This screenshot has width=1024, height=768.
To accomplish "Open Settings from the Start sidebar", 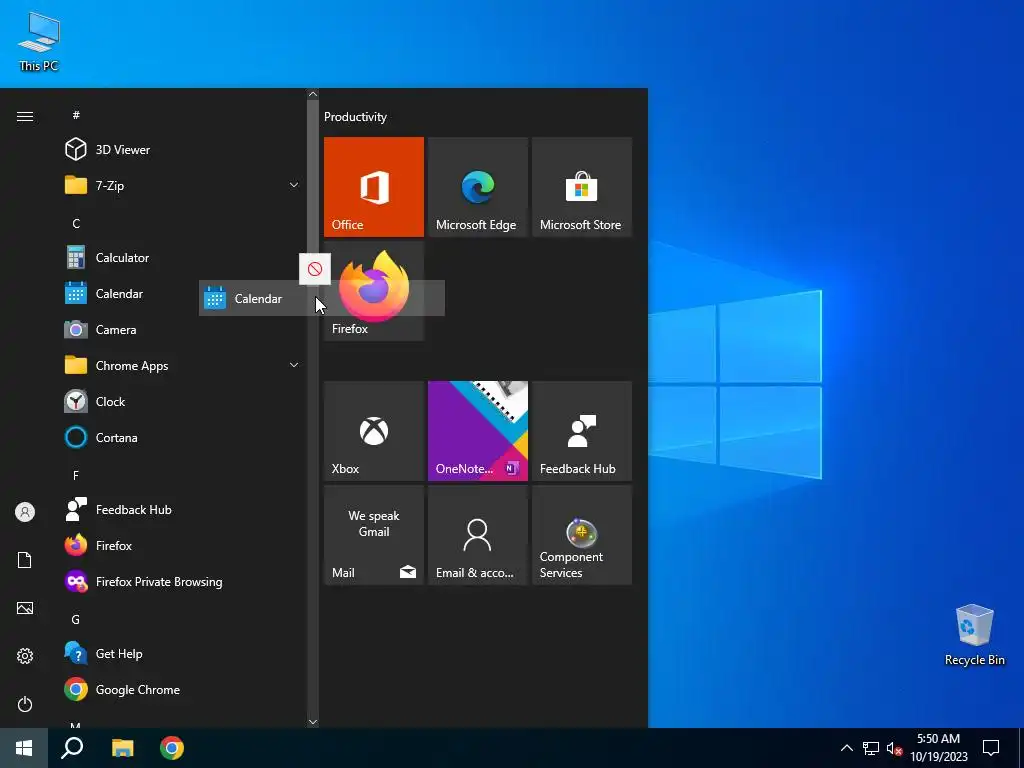I will coord(25,656).
